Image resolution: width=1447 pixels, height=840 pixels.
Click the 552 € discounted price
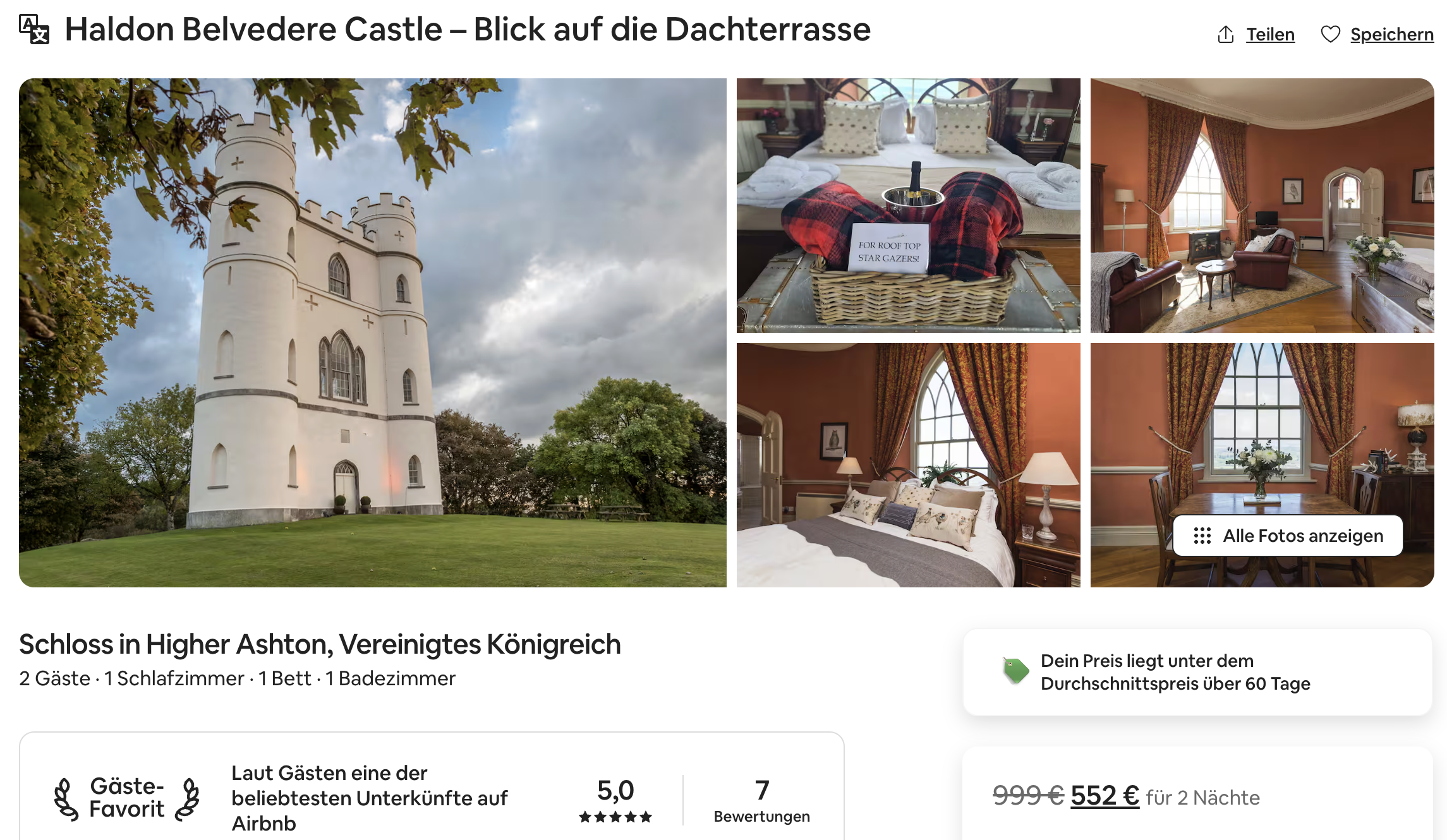click(x=1105, y=796)
